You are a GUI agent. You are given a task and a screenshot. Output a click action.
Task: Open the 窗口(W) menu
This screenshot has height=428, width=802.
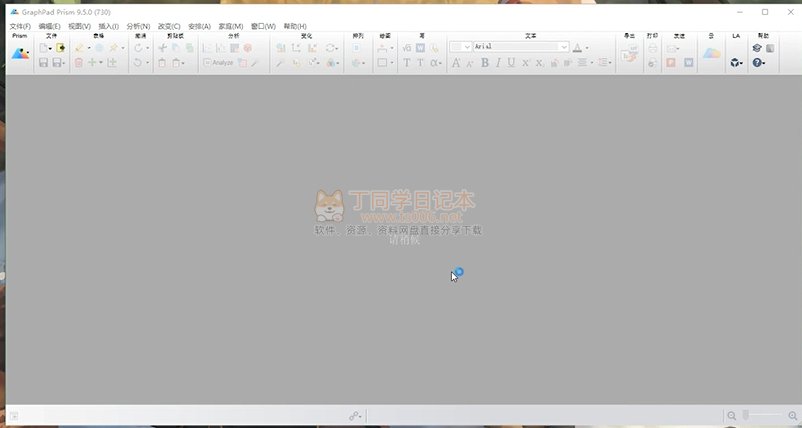(x=263, y=26)
